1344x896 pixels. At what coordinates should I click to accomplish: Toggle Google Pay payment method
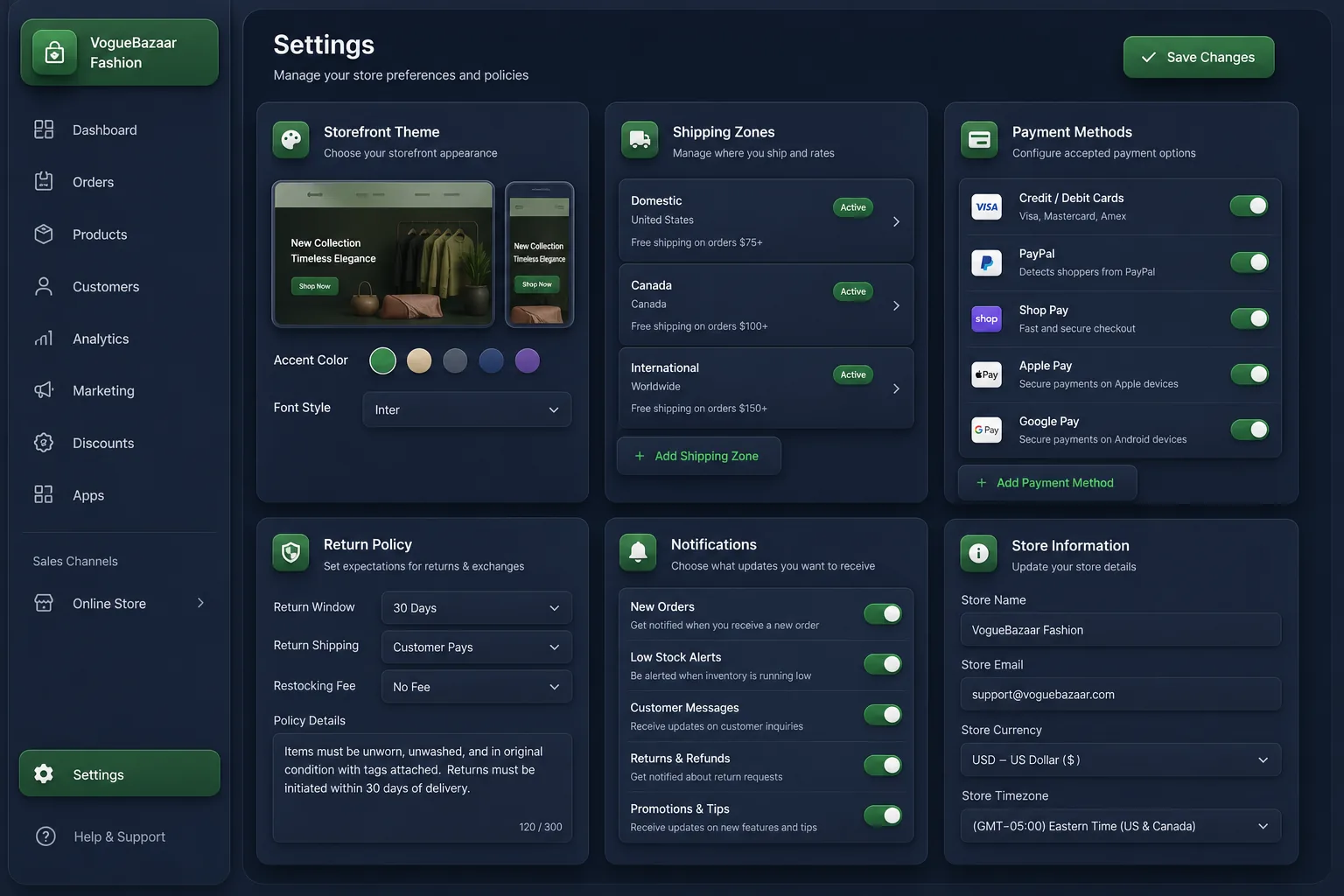(1249, 430)
